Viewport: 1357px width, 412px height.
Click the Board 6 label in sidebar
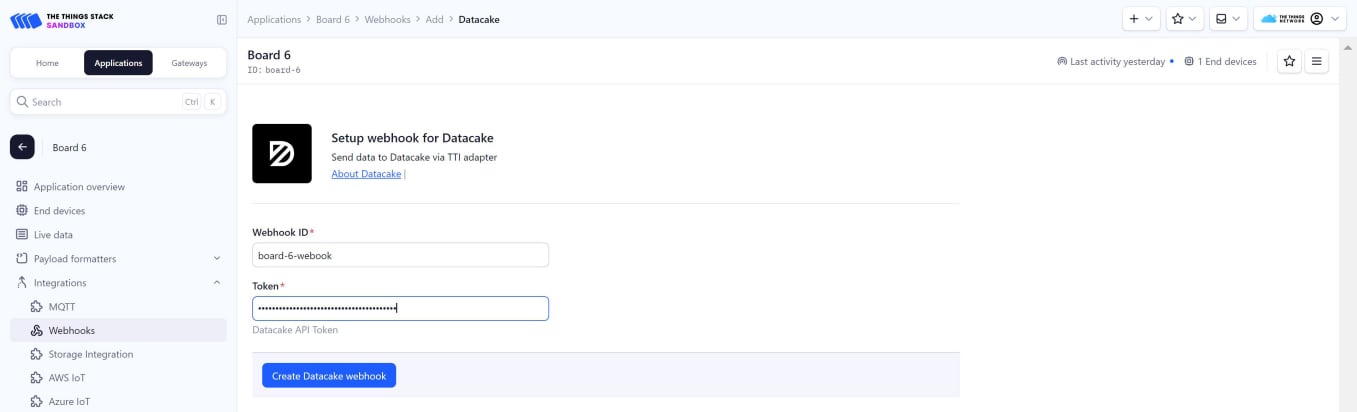pyautogui.click(x=69, y=147)
